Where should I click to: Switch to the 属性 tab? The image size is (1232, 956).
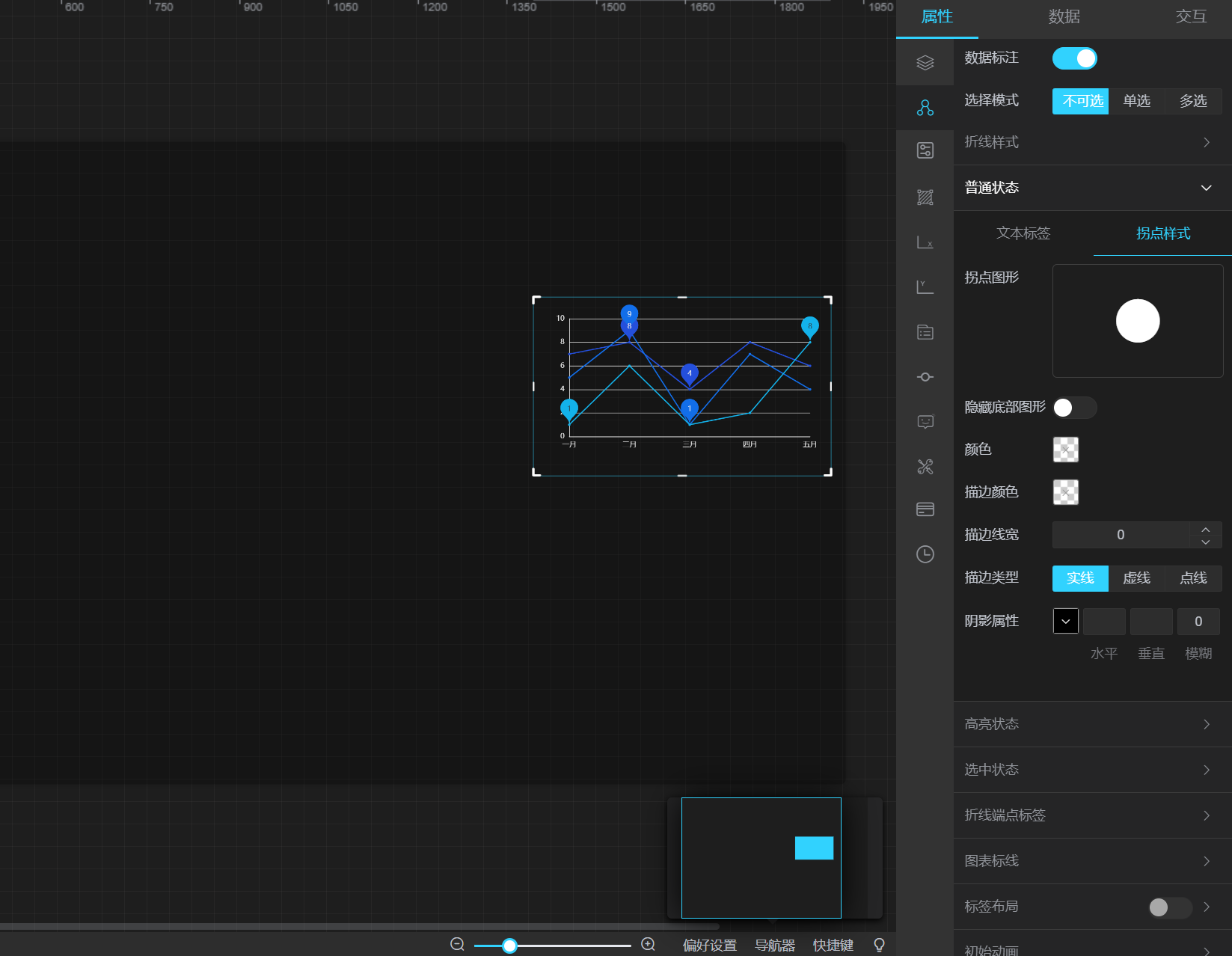937,16
